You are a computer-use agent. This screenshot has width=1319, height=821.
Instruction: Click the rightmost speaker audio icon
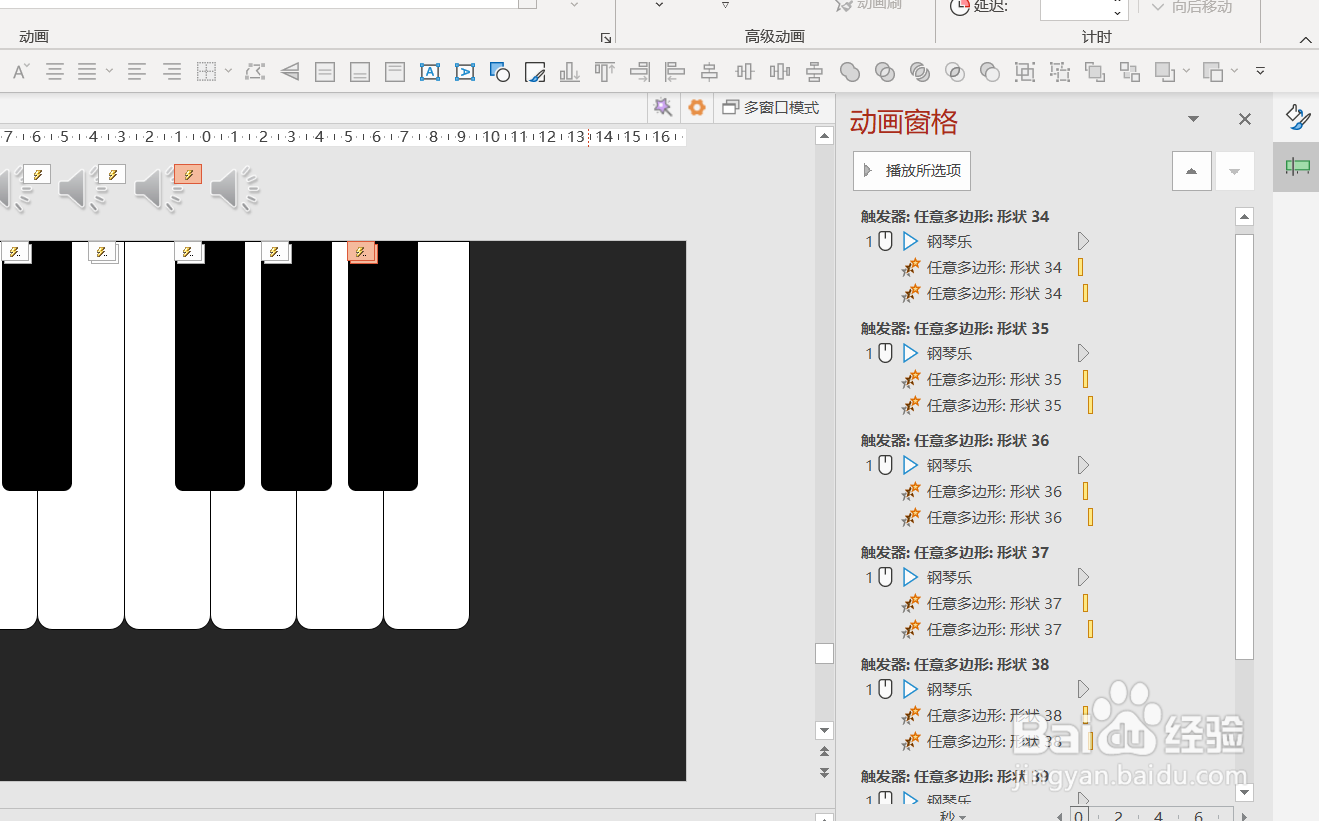(236, 189)
